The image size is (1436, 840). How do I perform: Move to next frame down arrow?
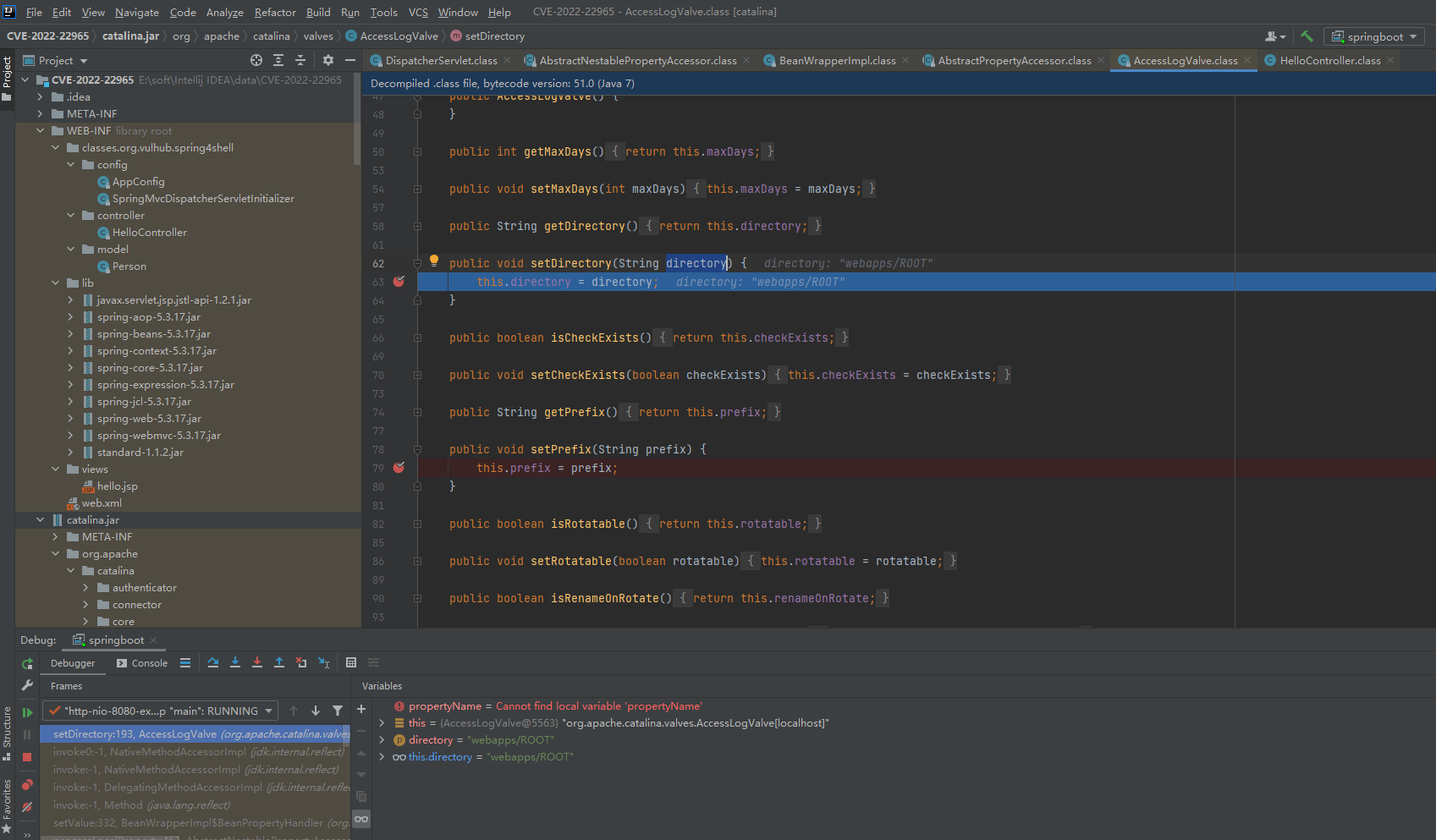click(316, 711)
